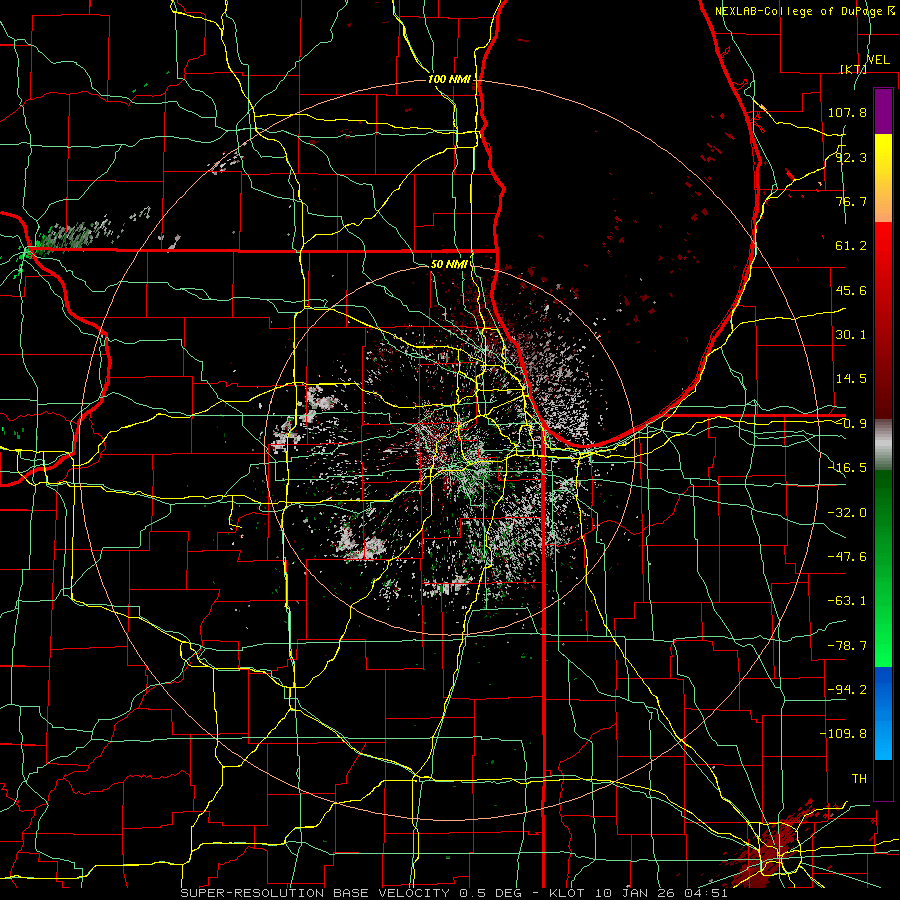Select the -16.5 velocity scale label
900x900 pixels.
click(847, 468)
